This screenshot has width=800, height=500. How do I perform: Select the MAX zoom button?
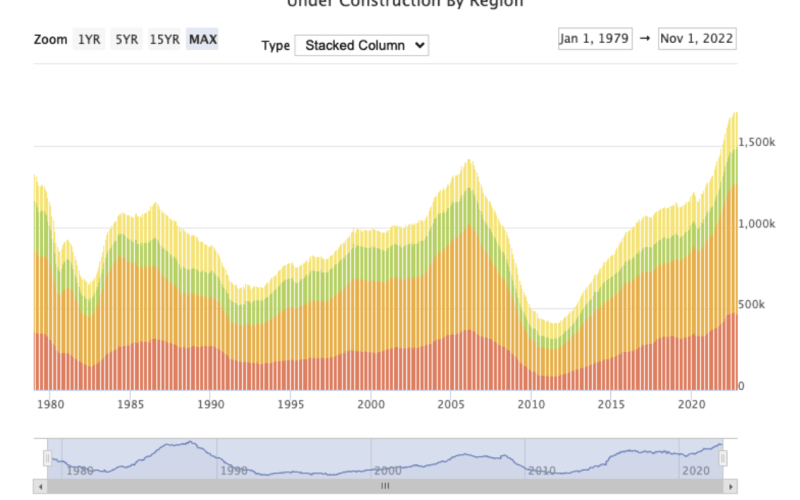tap(203, 40)
